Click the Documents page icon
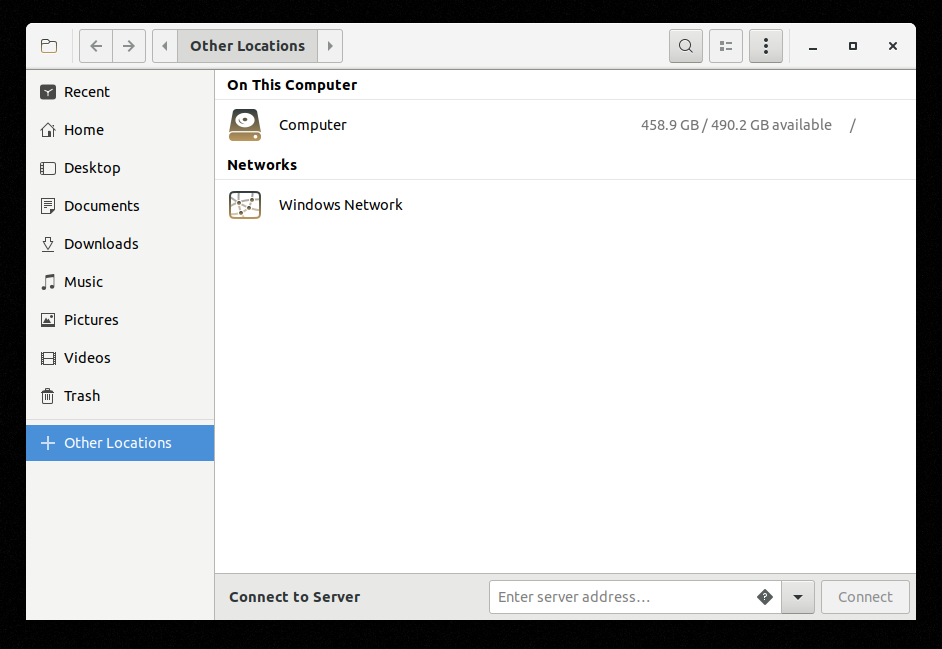The image size is (942, 649). [48, 206]
